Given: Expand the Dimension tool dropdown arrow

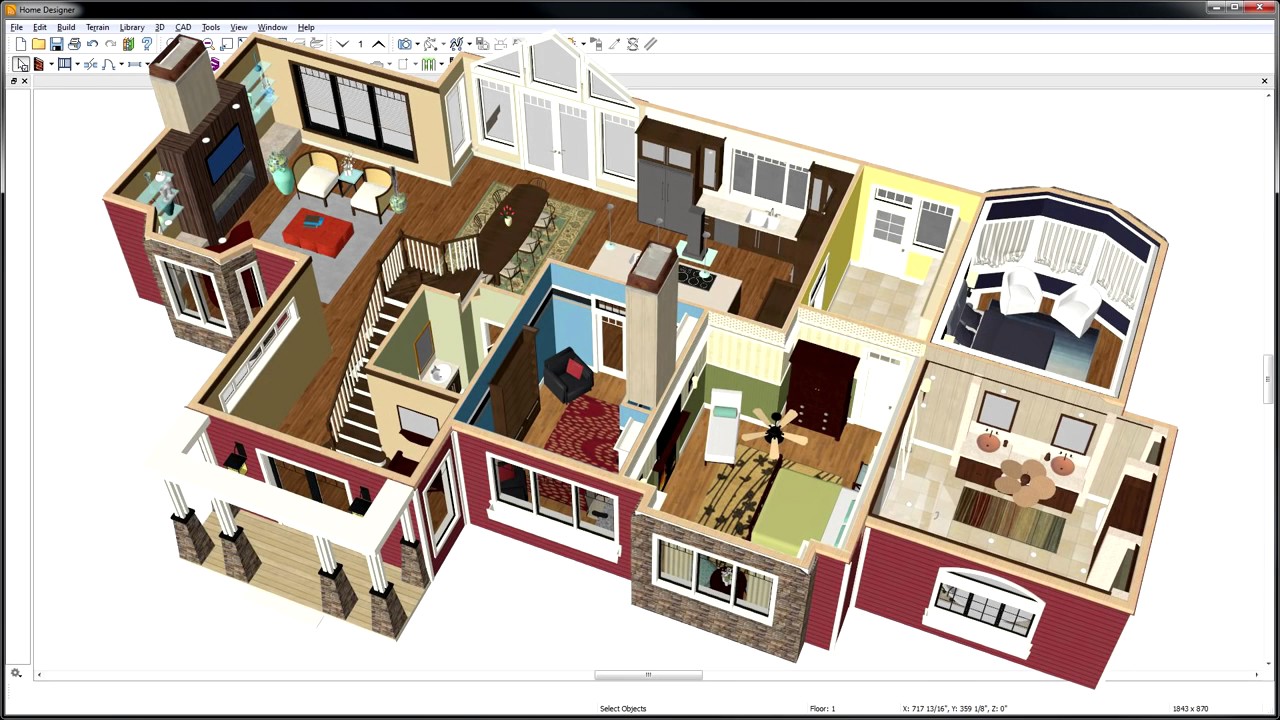Looking at the screenshot, I should (147, 65).
